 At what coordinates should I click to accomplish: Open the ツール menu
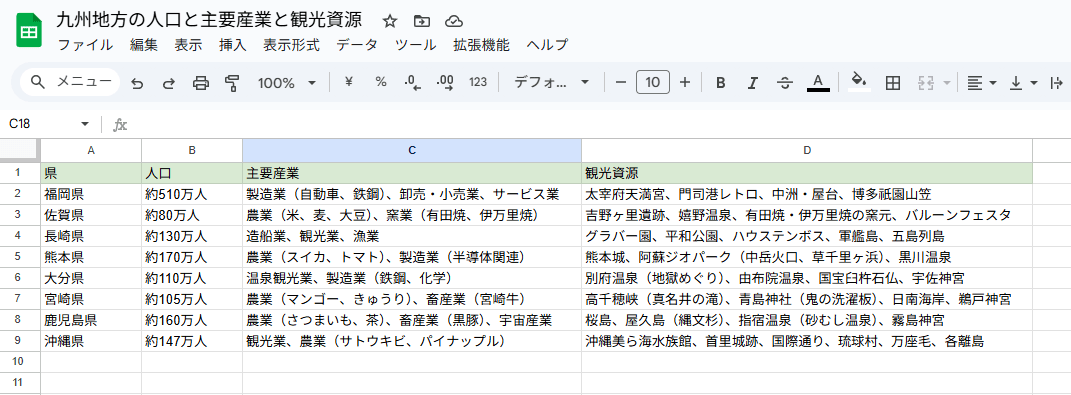click(x=416, y=45)
